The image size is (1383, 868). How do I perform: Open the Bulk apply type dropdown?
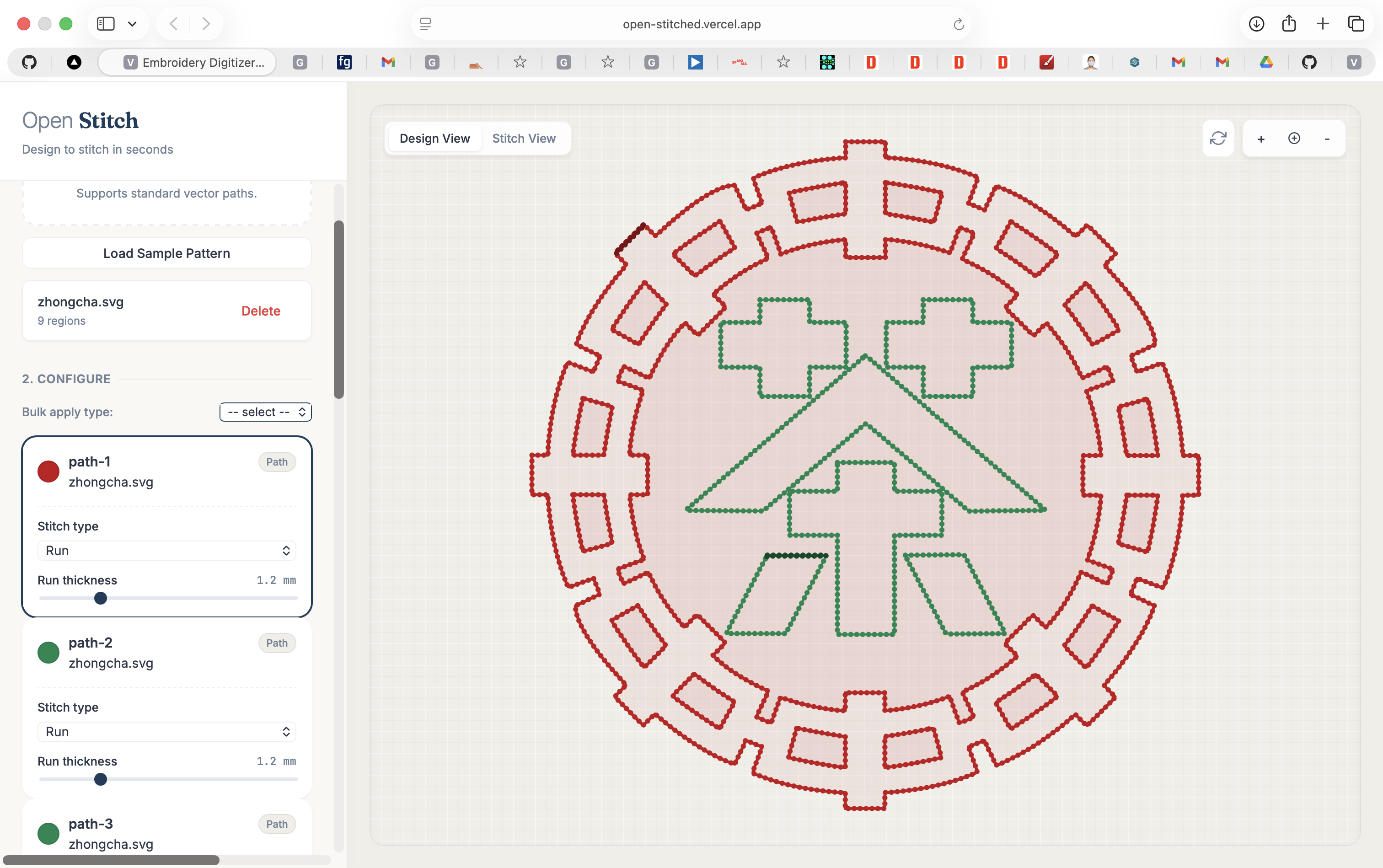click(x=265, y=412)
